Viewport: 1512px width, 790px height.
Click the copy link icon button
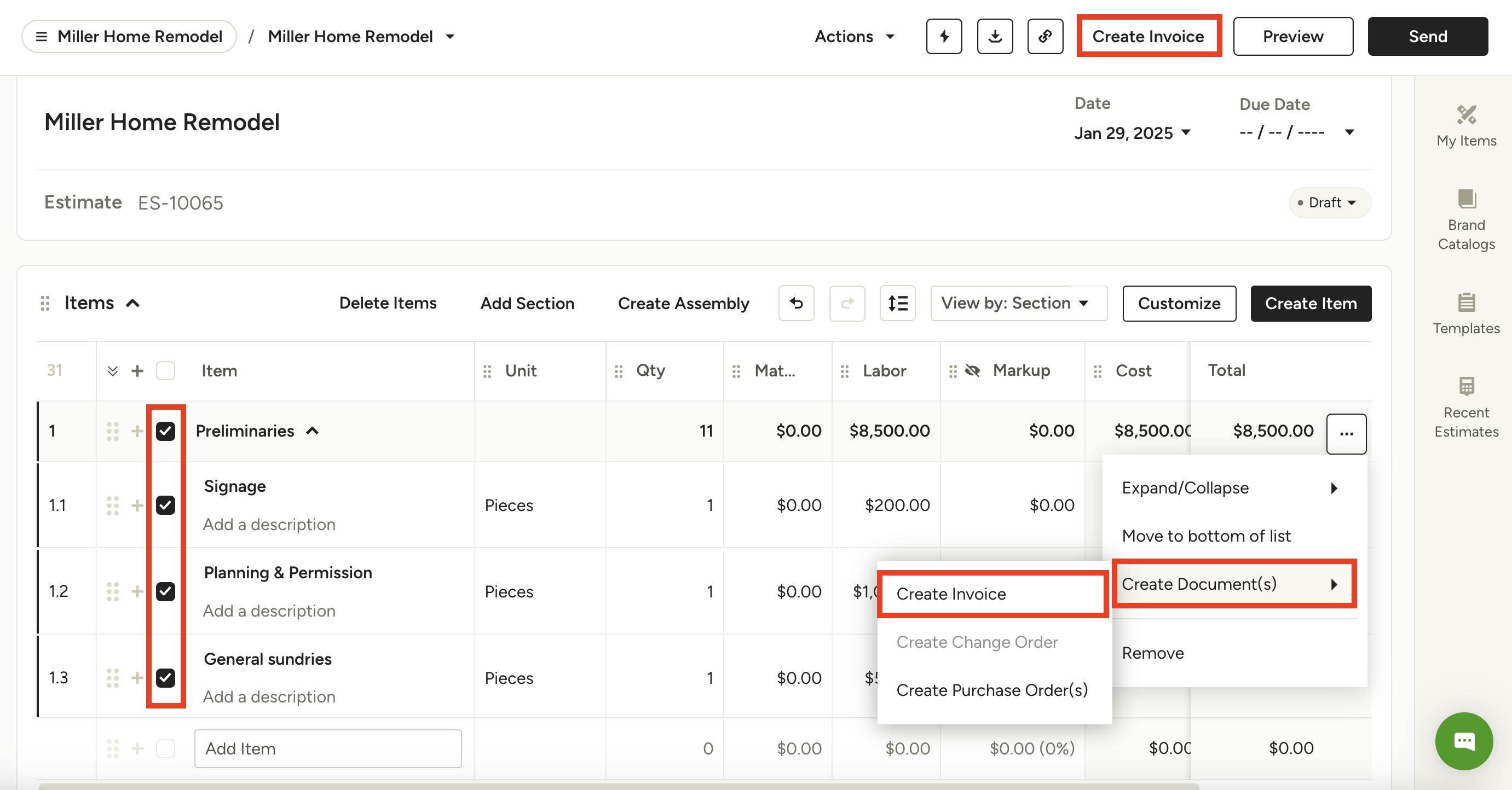1046,36
